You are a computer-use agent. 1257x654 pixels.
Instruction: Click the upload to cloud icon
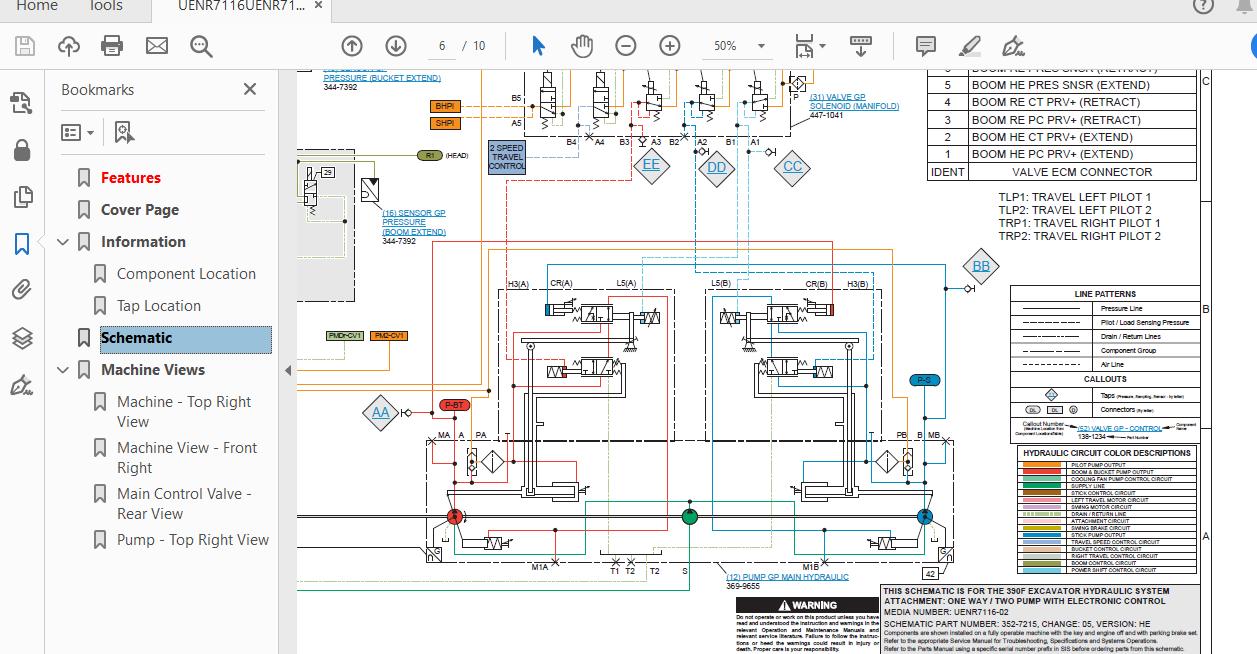(68, 46)
